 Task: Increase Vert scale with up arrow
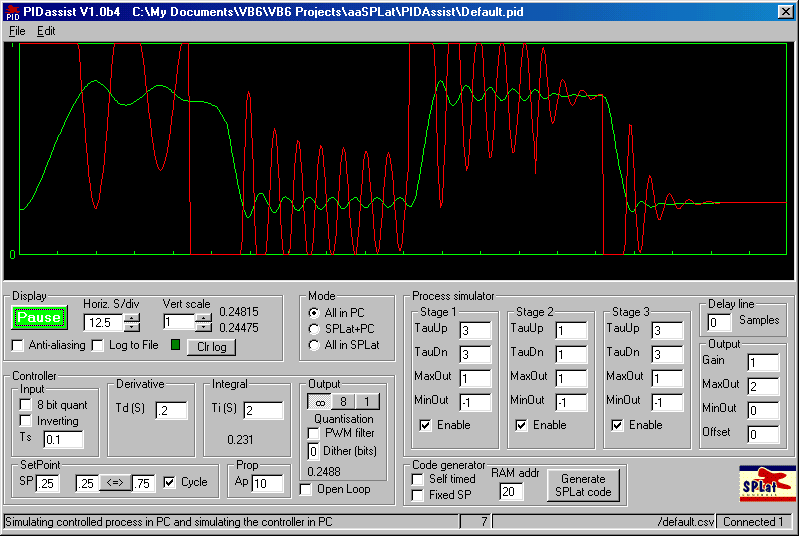click(203, 317)
